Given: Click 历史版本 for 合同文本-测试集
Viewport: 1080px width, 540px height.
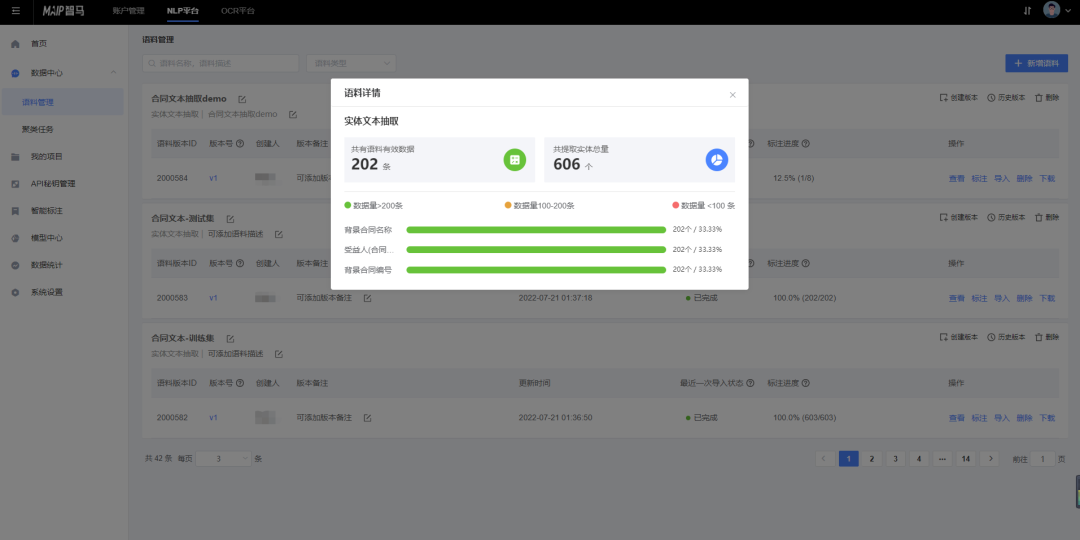Looking at the screenshot, I should (1006, 218).
